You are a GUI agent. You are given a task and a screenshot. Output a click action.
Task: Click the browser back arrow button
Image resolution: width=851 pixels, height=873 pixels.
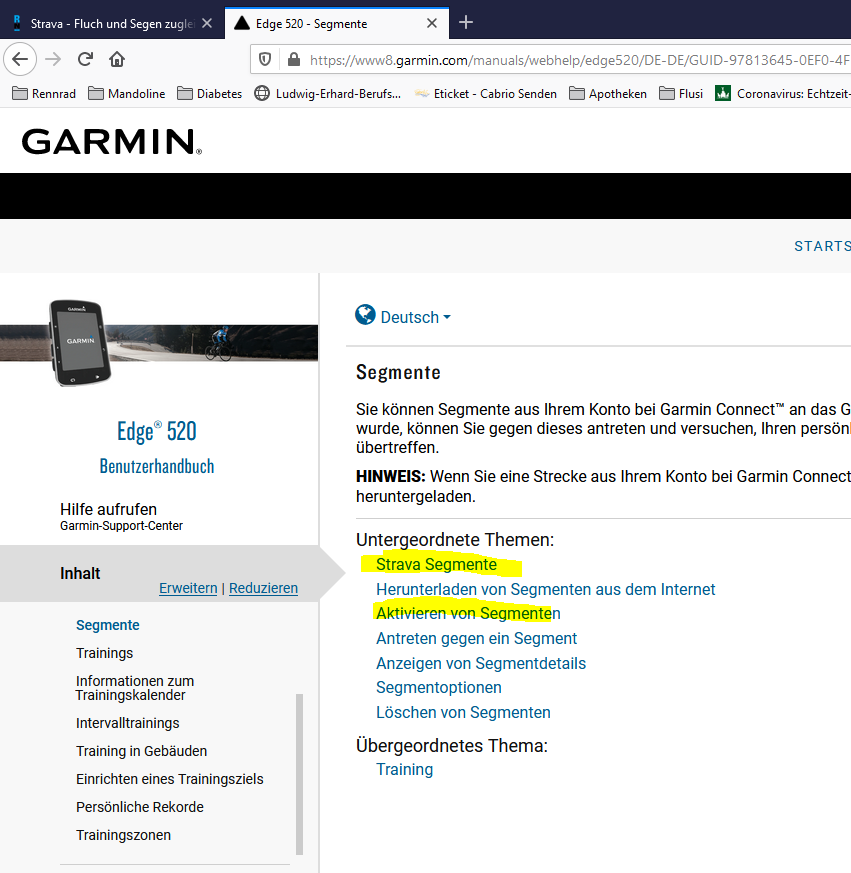tap(19, 59)
